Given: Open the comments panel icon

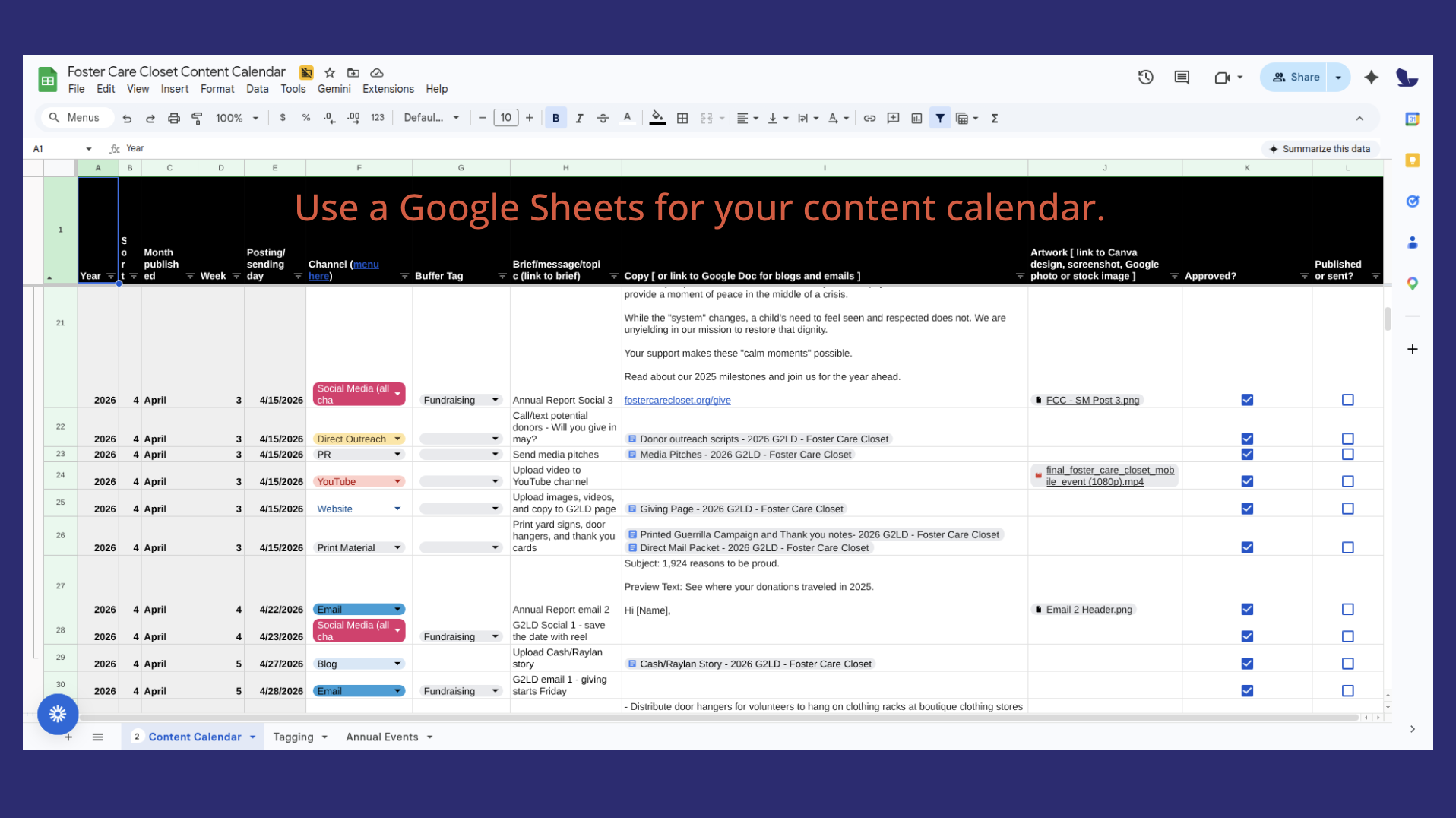Looking at the screenshot, I should click(x=1182, y=77).
